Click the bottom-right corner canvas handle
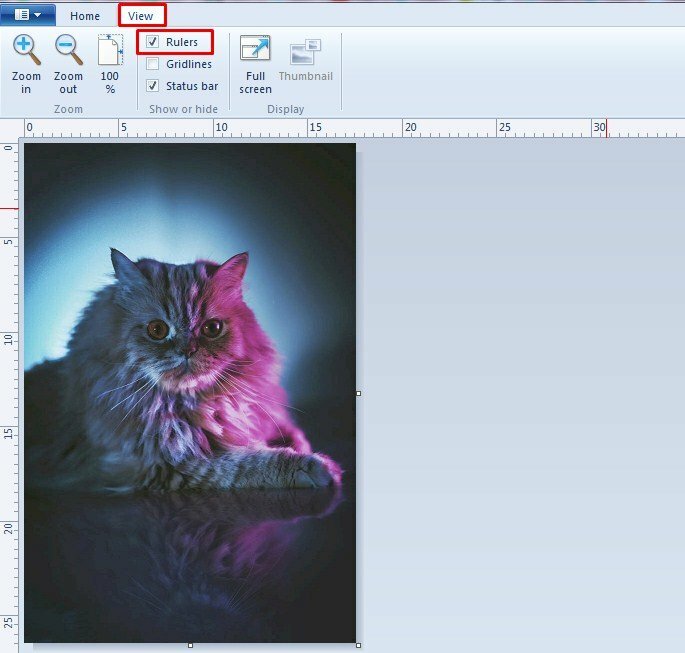Screen dimensions: 685x653 (358, 645)
